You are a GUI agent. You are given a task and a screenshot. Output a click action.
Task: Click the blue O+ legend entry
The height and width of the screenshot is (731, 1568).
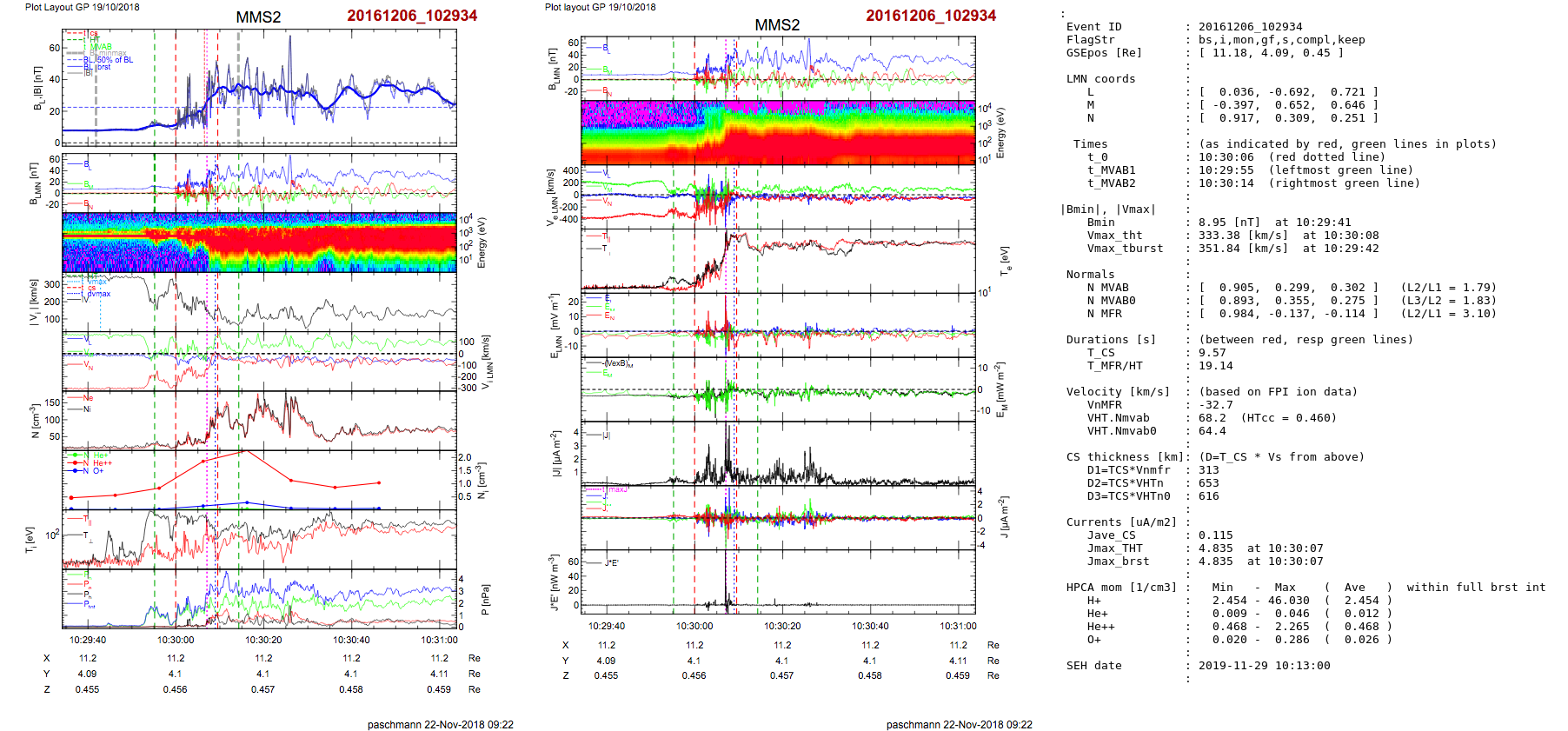97,471
